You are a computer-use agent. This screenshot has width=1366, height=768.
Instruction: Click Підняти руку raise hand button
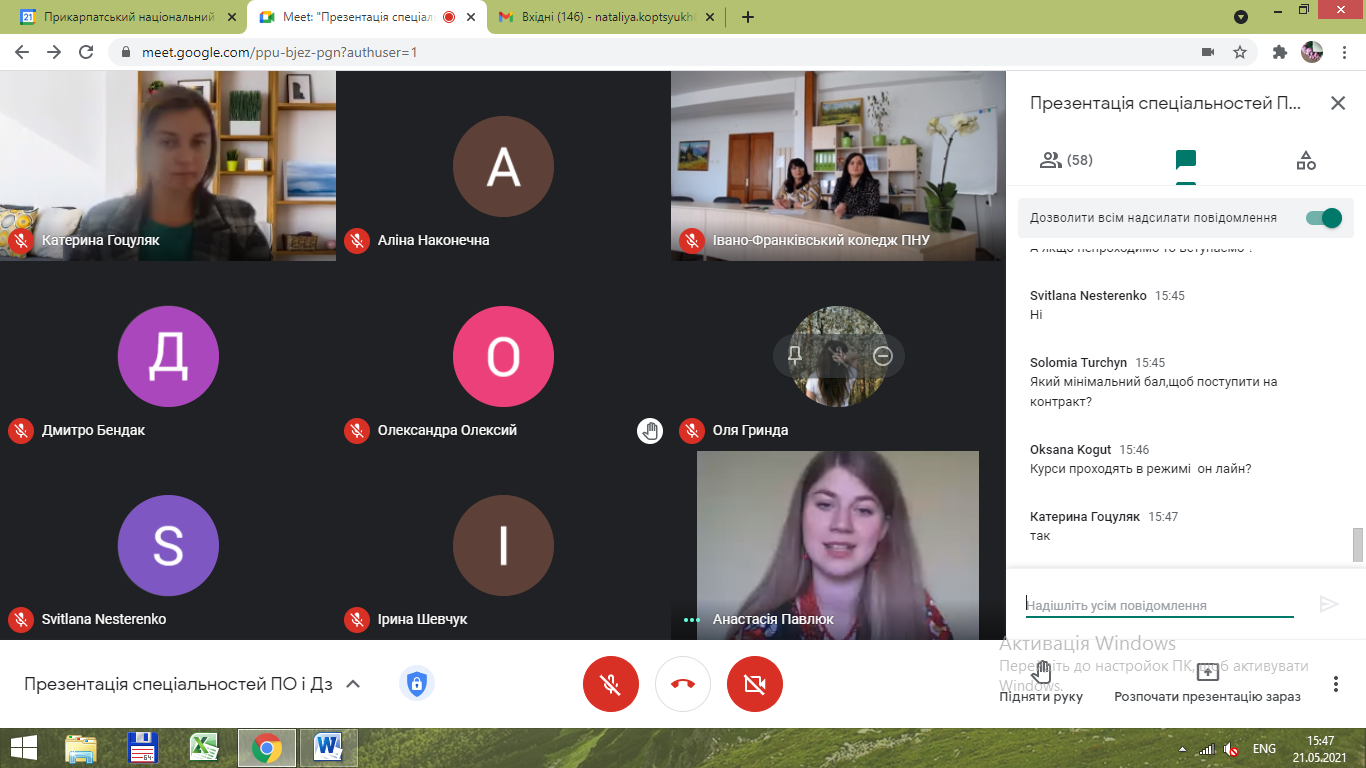pyautogui.click(x=1041, y=682)
